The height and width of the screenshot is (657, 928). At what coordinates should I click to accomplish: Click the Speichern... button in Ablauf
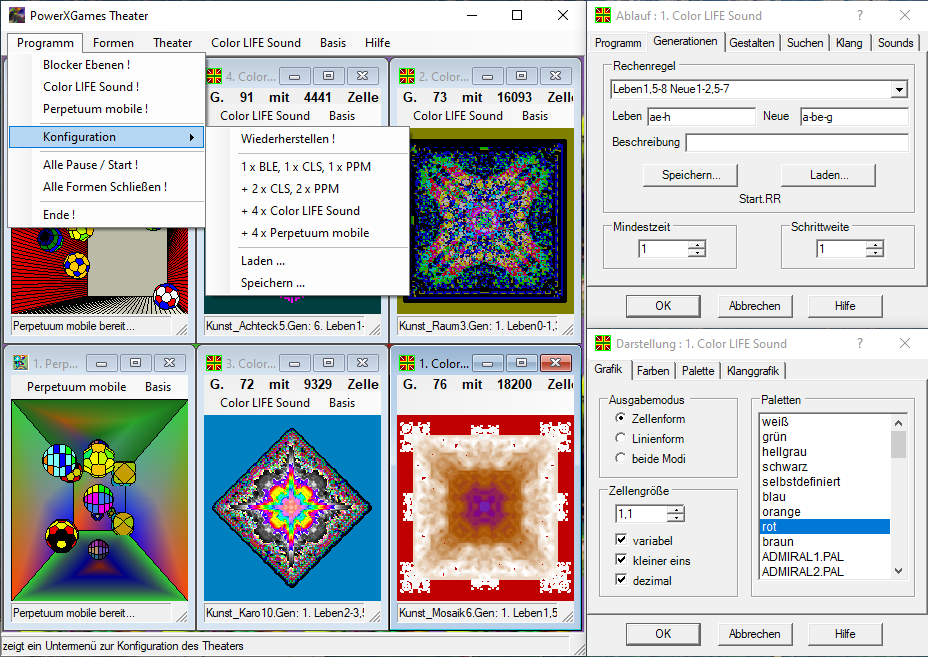coord(691,175)
